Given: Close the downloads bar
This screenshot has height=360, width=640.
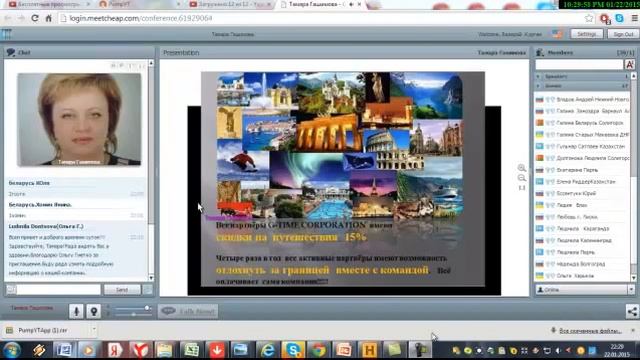Looking at the screenshot, I should point(633,330).
